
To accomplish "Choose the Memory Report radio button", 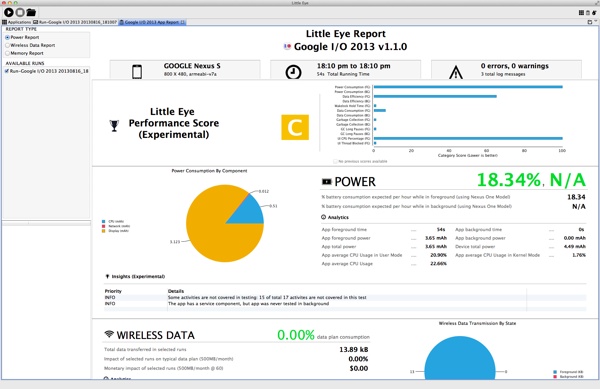I will [x=7, y=53].
